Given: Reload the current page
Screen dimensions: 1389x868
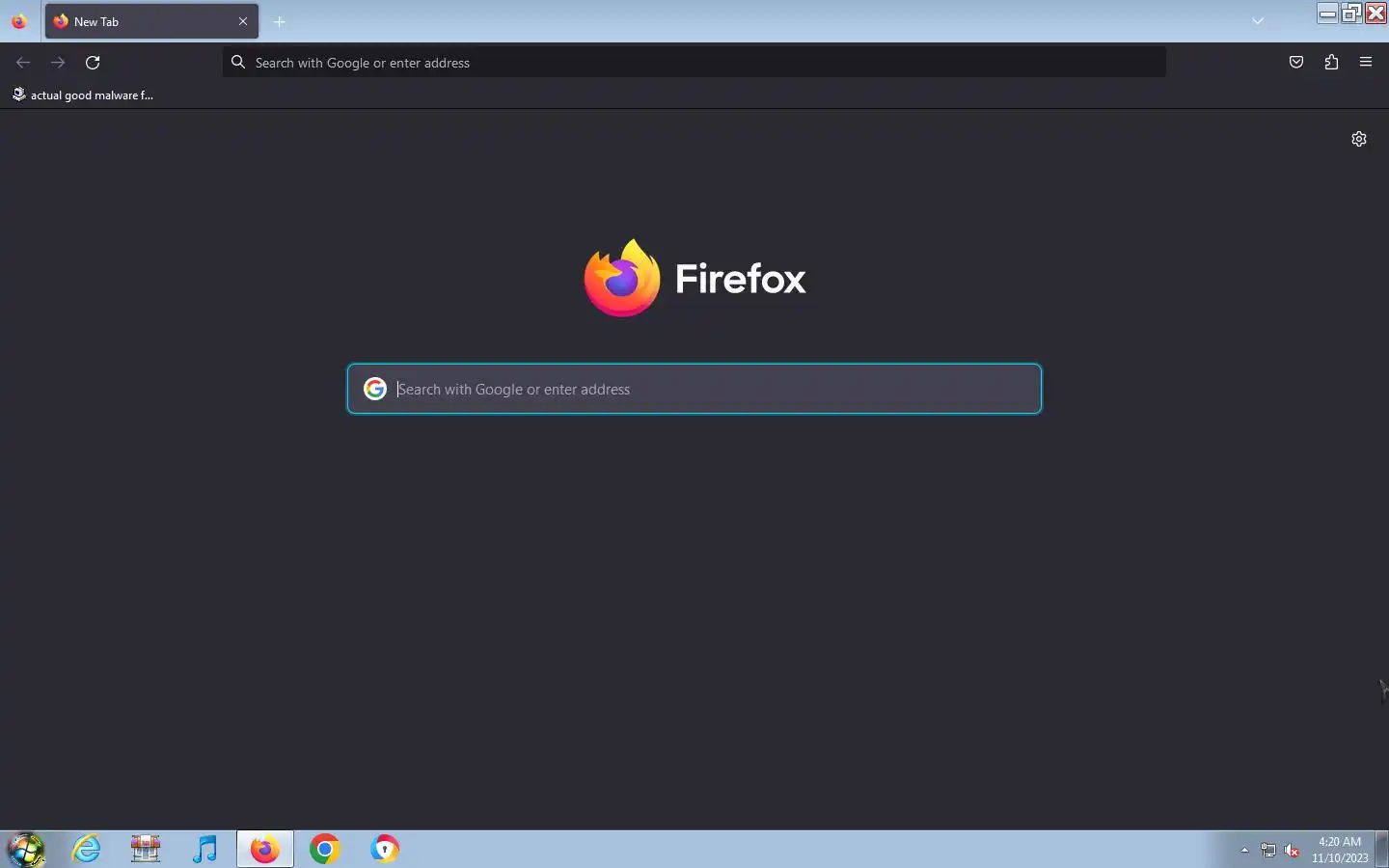Looking at the screenshot, I should click(93, 63).
